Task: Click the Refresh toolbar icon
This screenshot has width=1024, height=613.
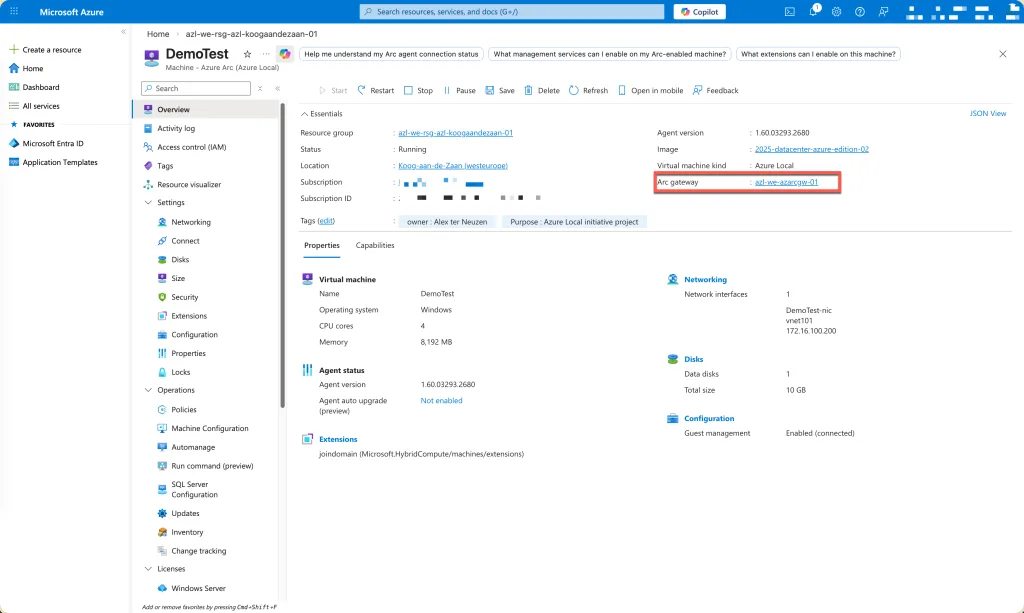Action: pos(574,90)
